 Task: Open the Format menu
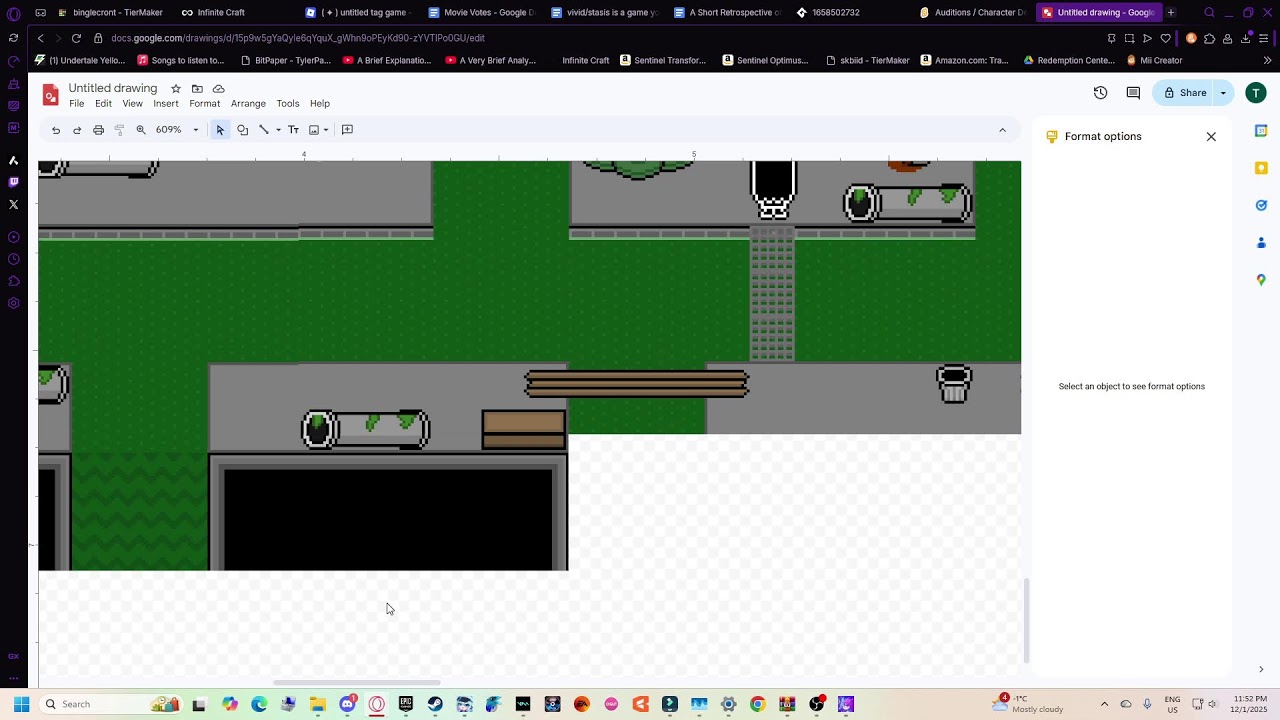click(x=204, y=104)
